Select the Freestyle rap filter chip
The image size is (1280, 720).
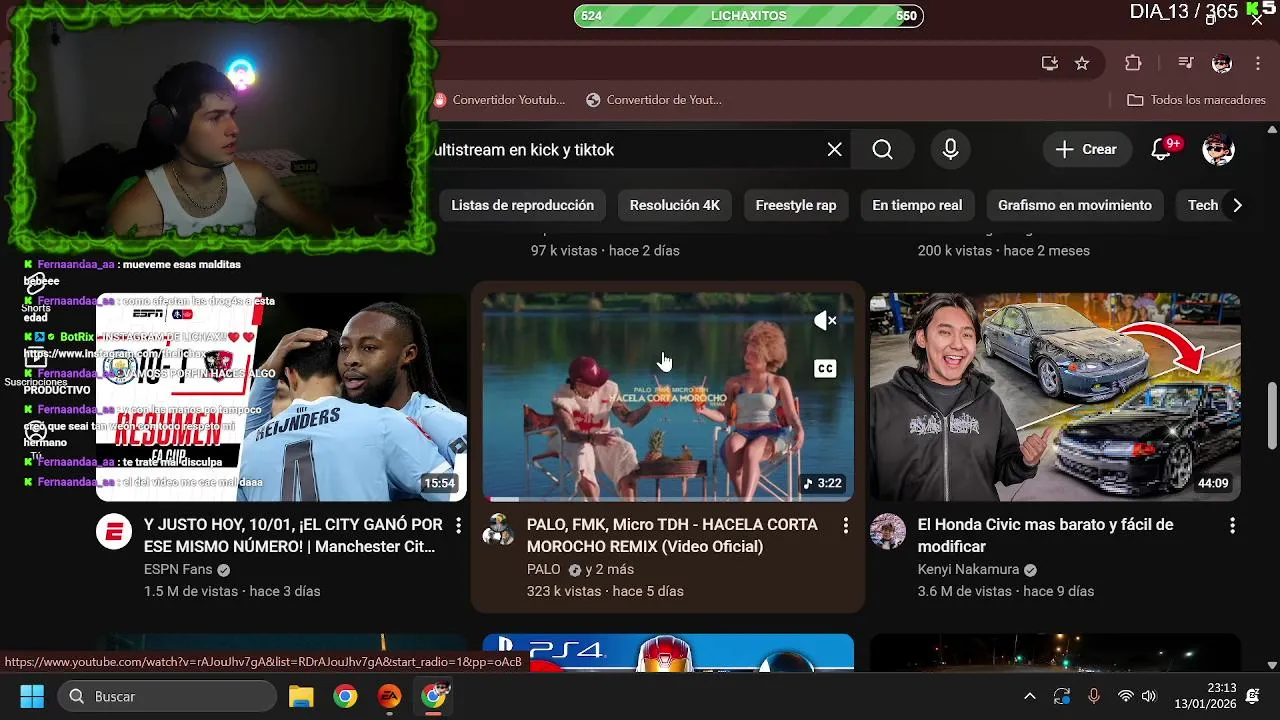pyautogui.click(x=796, y=205)
